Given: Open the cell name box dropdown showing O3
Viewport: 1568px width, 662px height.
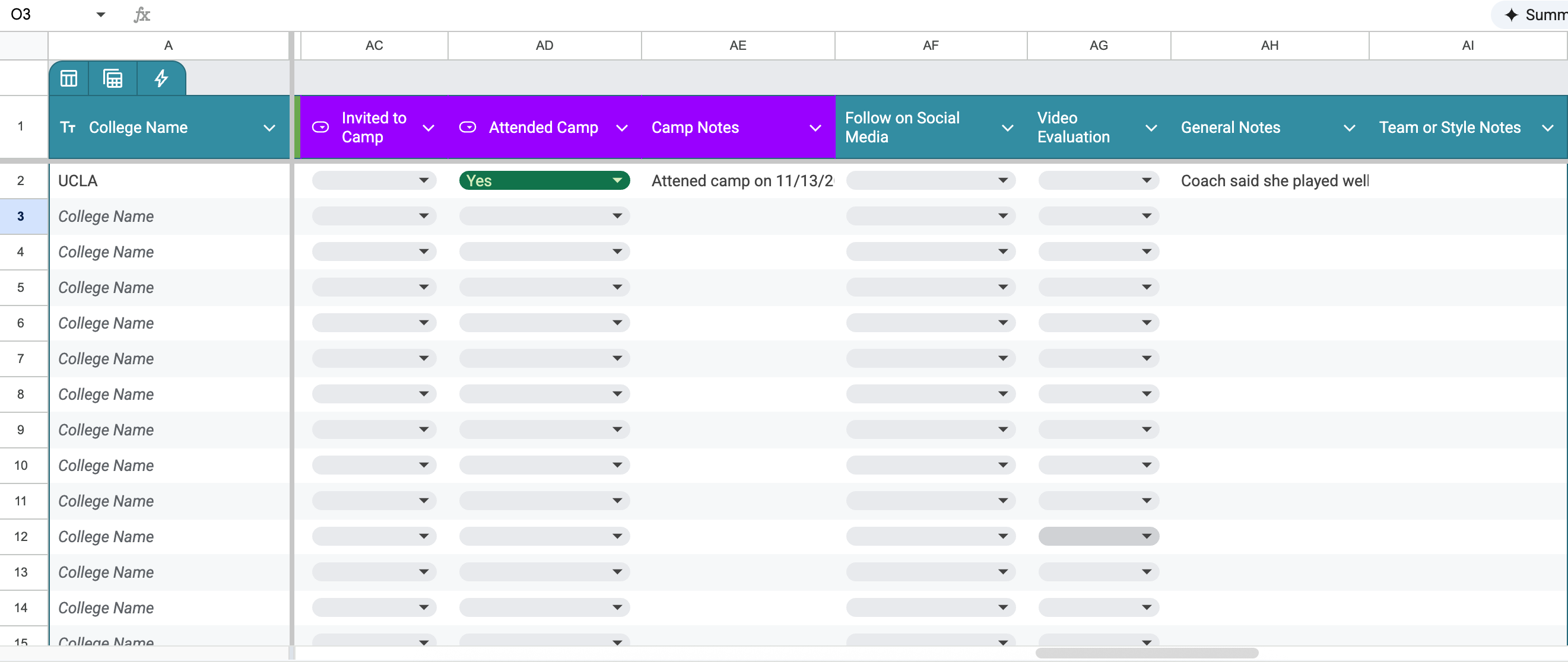Looking at the screenshot, I should [x=100, y=14].
